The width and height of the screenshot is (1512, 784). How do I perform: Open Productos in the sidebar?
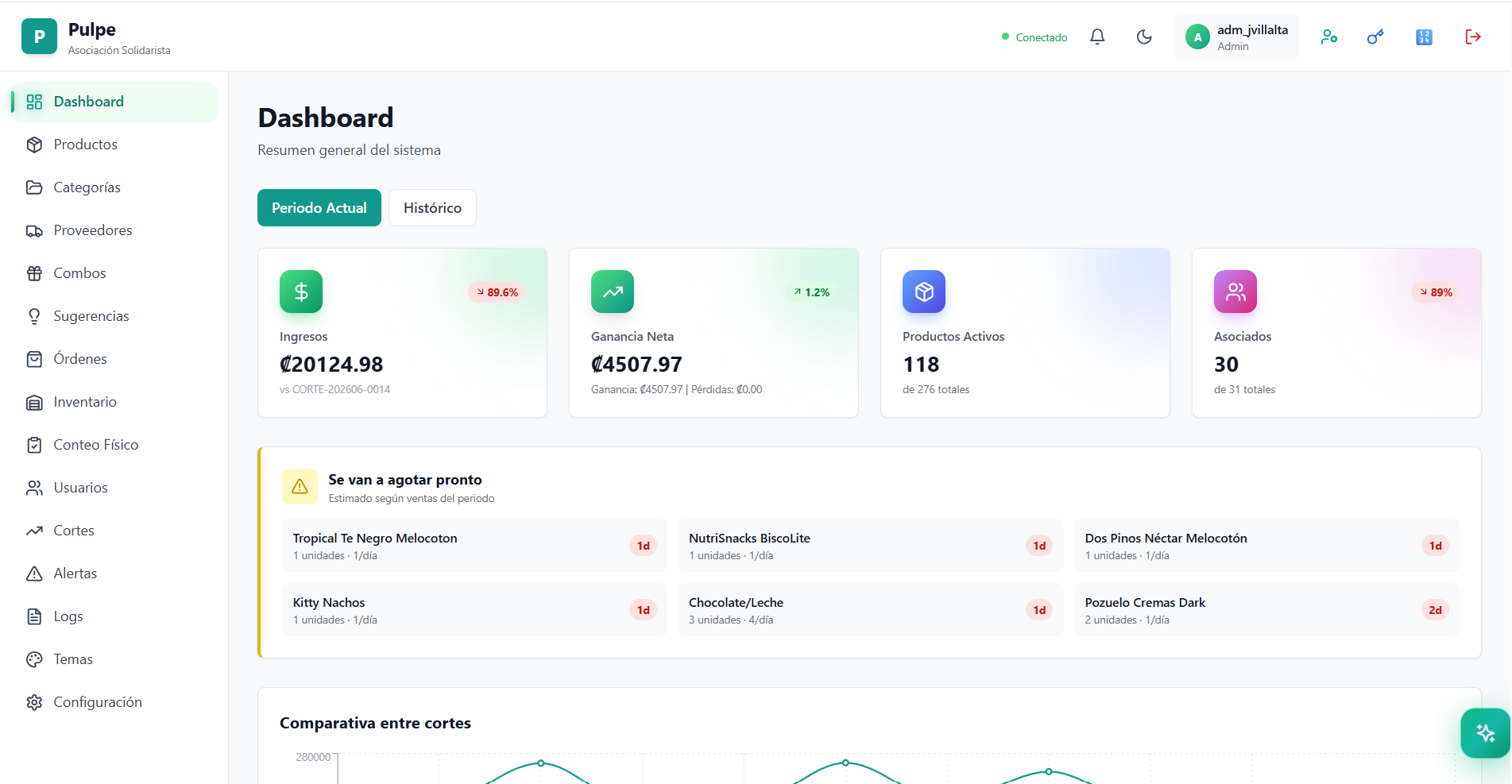coord(114,145)
